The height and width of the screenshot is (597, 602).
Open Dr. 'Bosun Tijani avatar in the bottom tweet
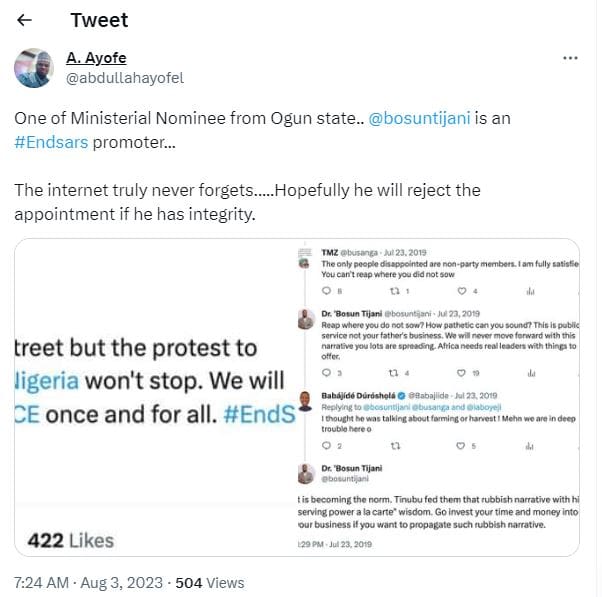[x=306, y=473]
